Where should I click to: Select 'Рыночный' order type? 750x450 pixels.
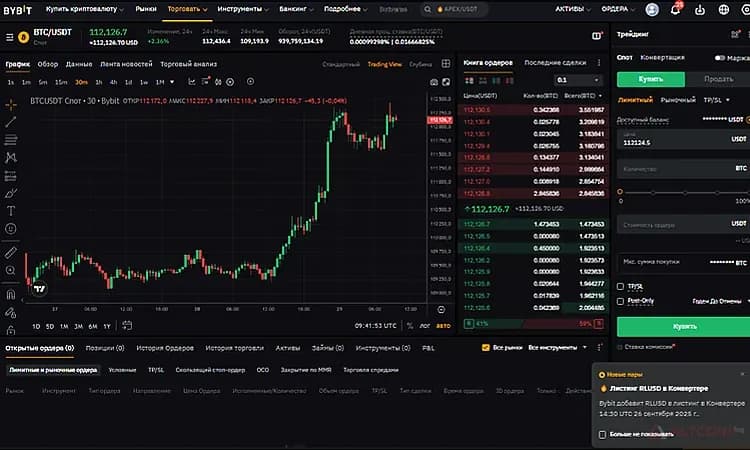click(678, 100)
